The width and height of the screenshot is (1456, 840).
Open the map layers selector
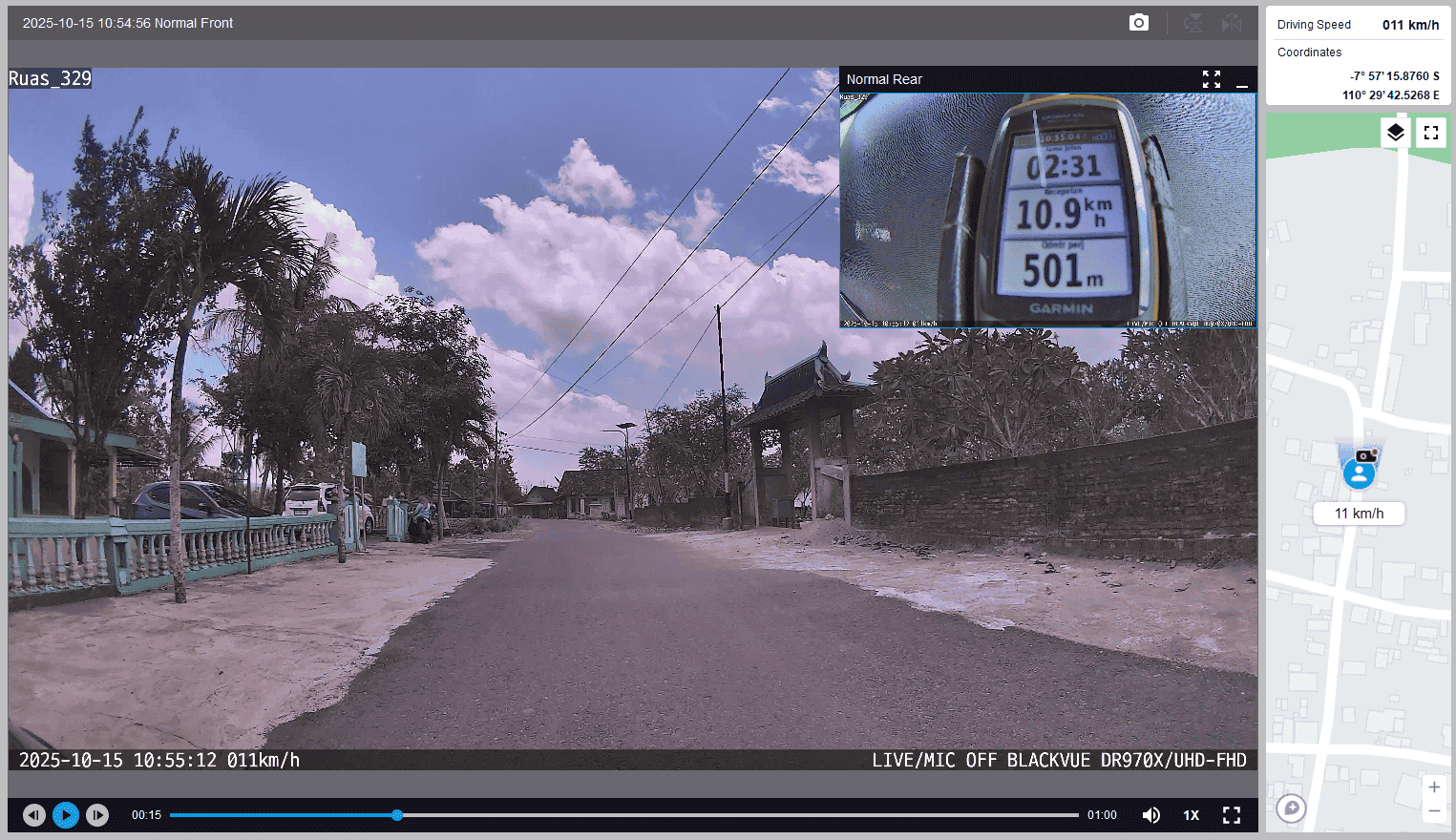(x=1395, y=133)
